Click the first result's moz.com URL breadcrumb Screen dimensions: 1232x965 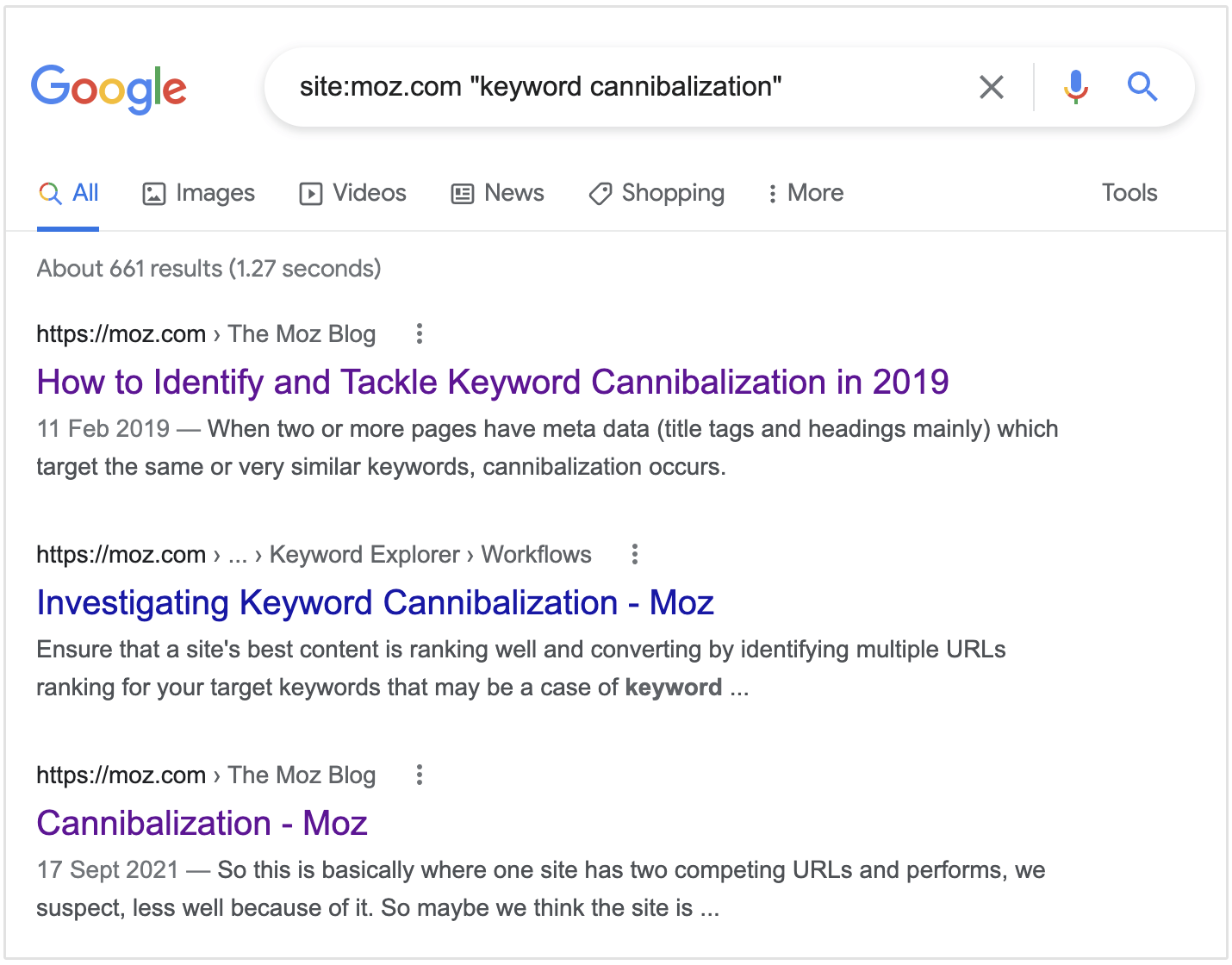[x=121, y=334]
